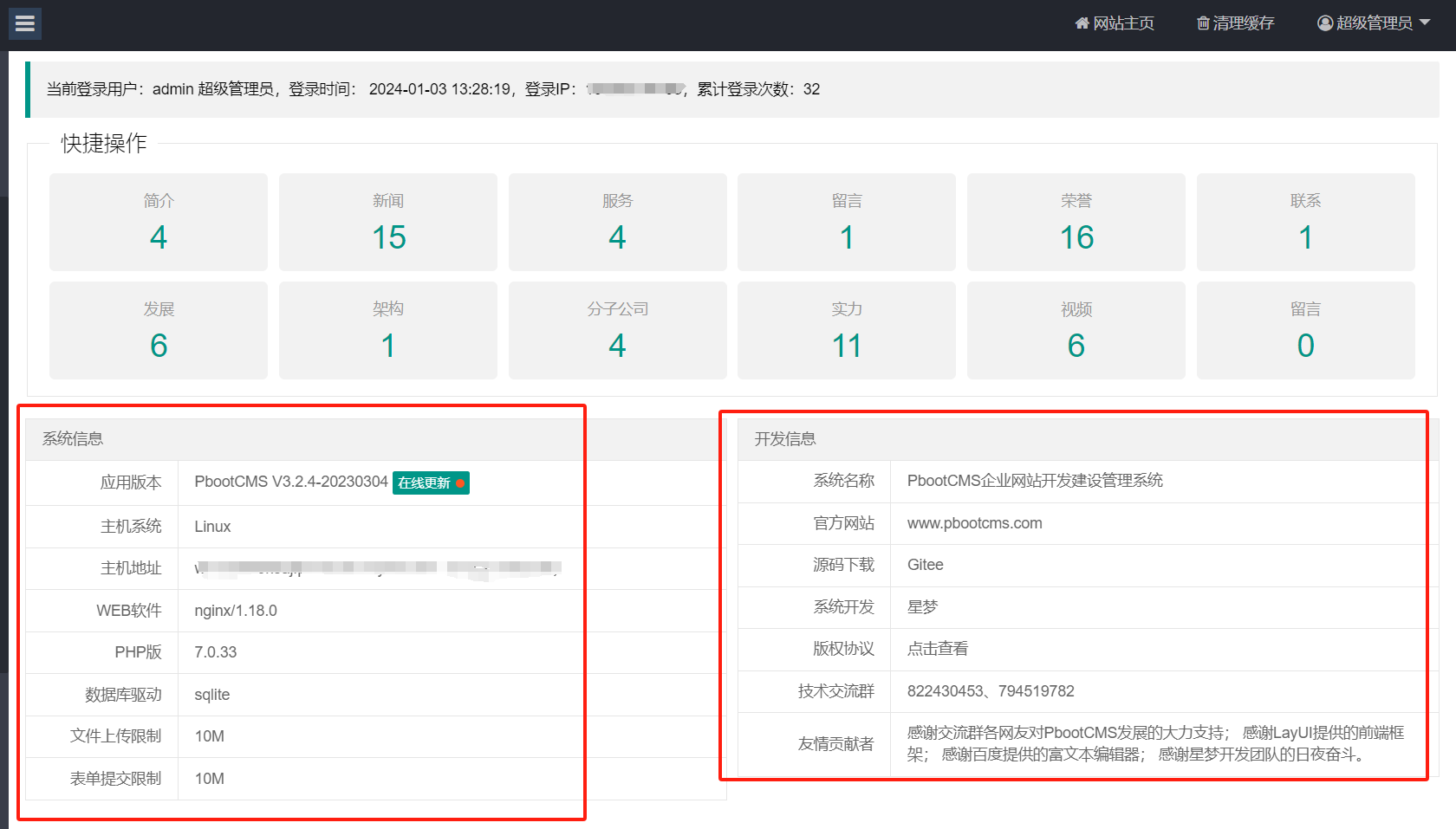Select the 架构 quick action tile
1456x829 pixels.
pos(388,331)
